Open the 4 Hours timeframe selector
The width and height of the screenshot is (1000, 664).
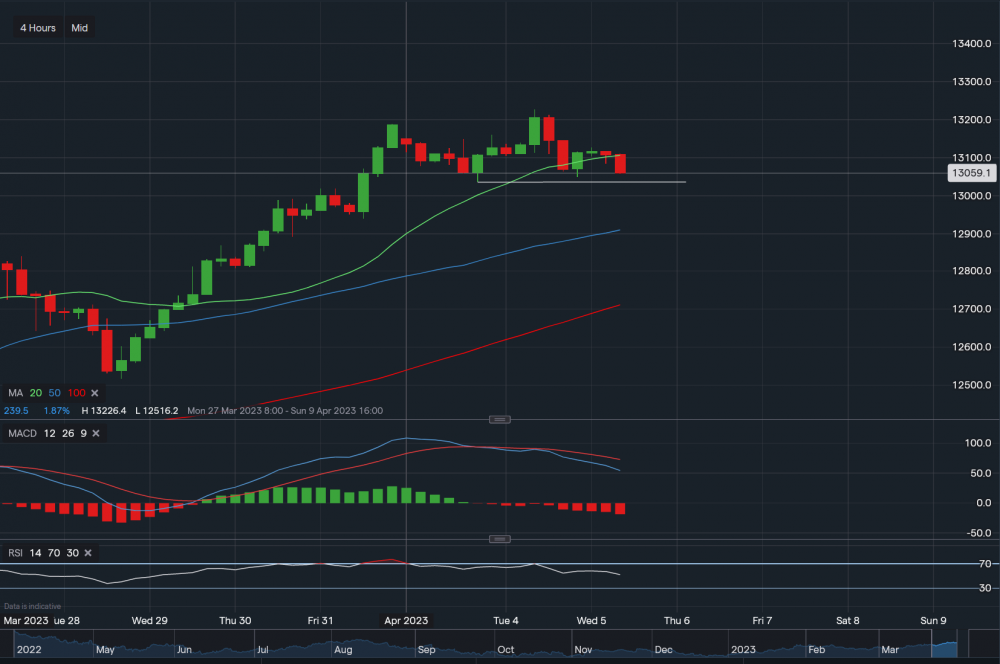37,27
